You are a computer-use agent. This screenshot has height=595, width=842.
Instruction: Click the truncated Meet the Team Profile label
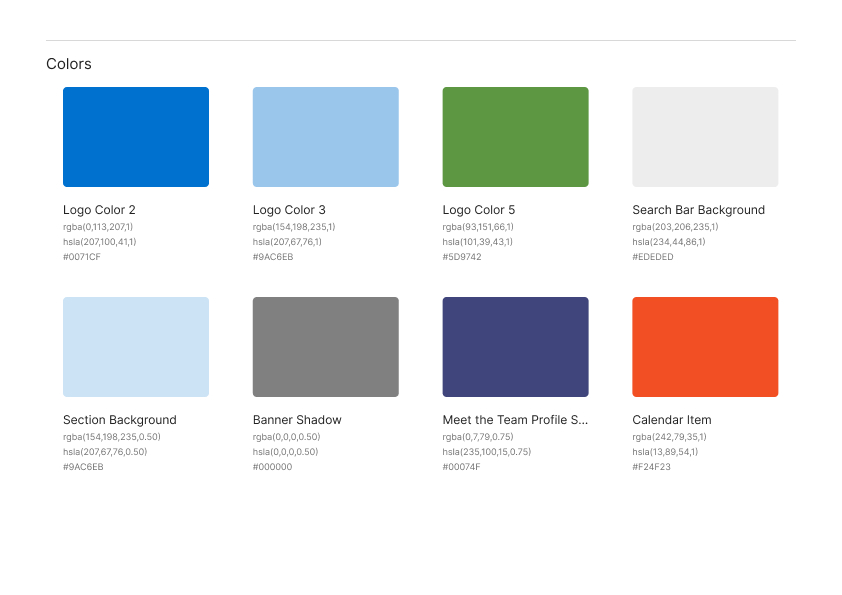pyautogui.click(x=515, y=420)
